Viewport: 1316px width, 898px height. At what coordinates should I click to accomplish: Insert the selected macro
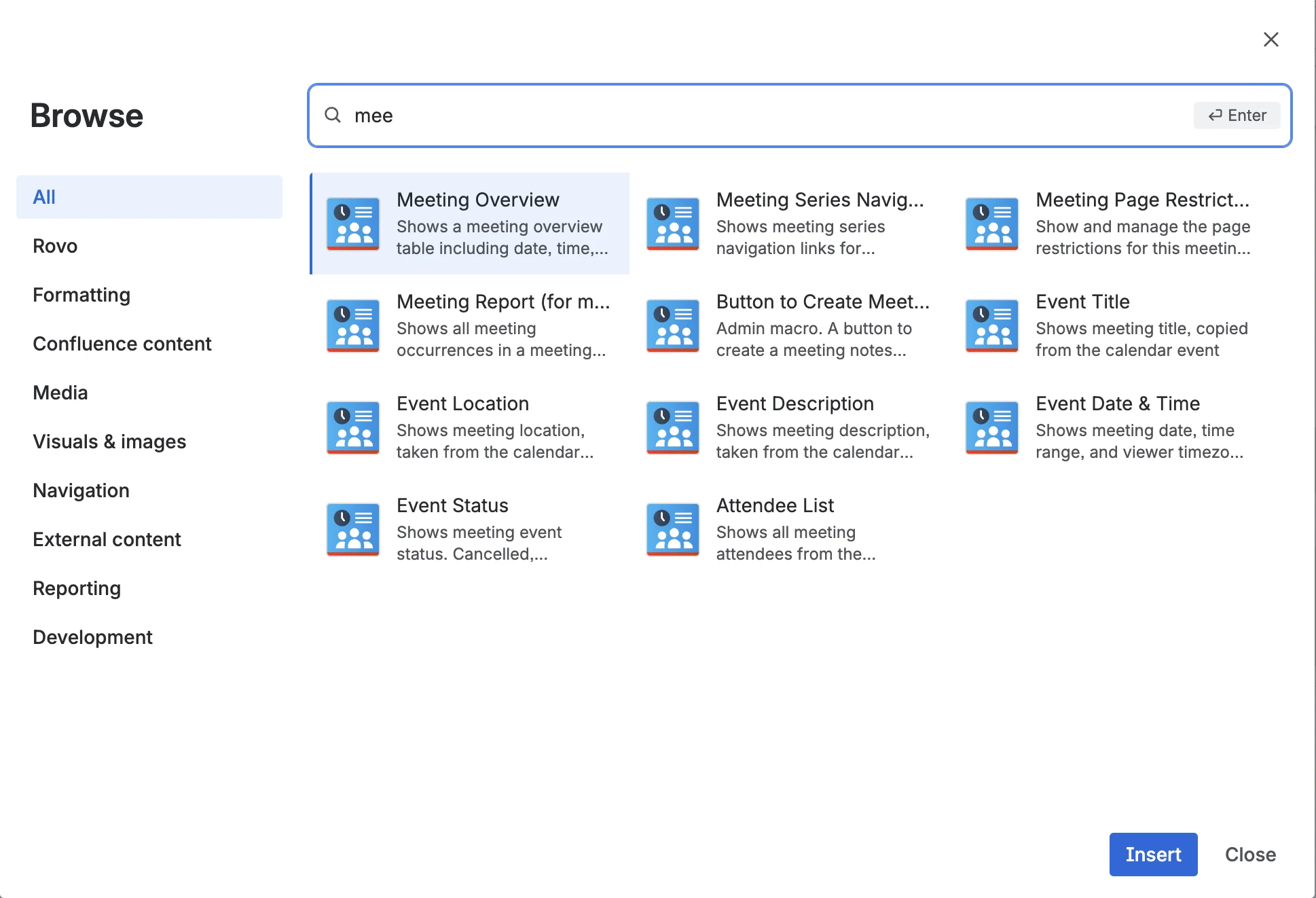click(1153, 855)
